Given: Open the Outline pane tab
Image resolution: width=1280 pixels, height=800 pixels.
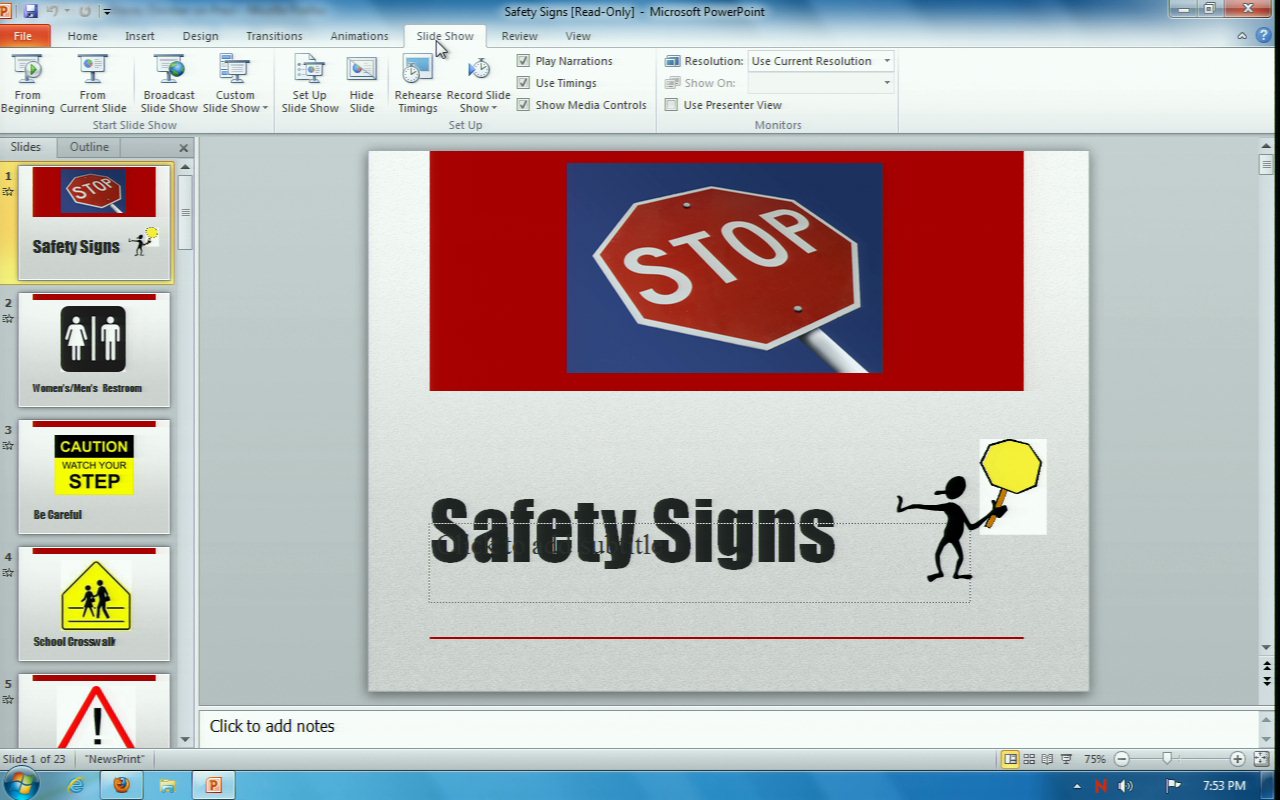Looking at the screenshot, I should (x=89, y=147).
